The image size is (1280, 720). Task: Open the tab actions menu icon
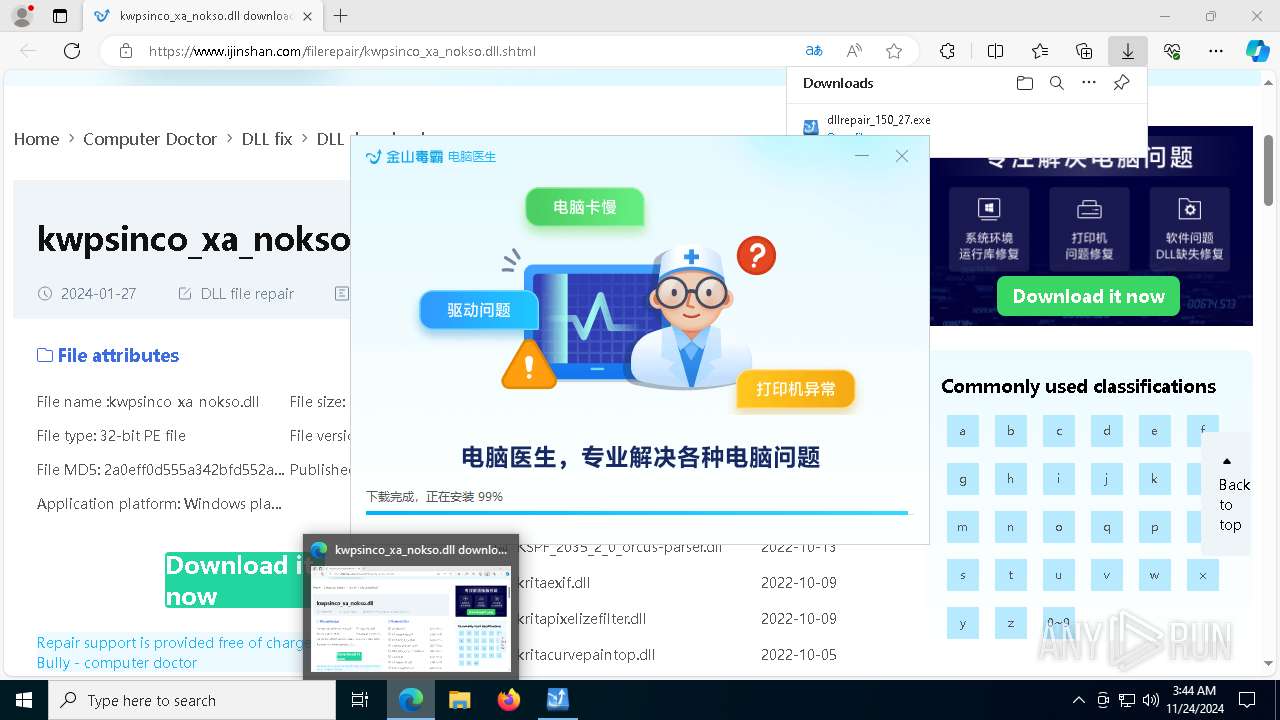click(x=60, y=16)
